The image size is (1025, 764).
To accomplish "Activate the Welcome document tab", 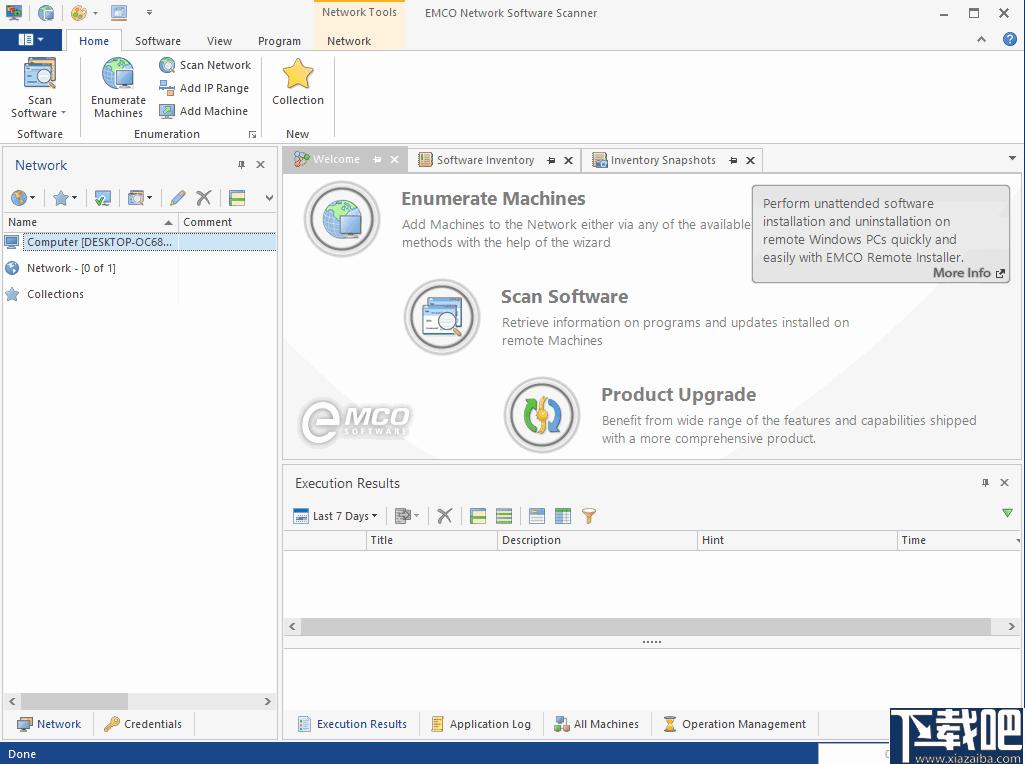I will pyautogui.click(x=336, y=159).
